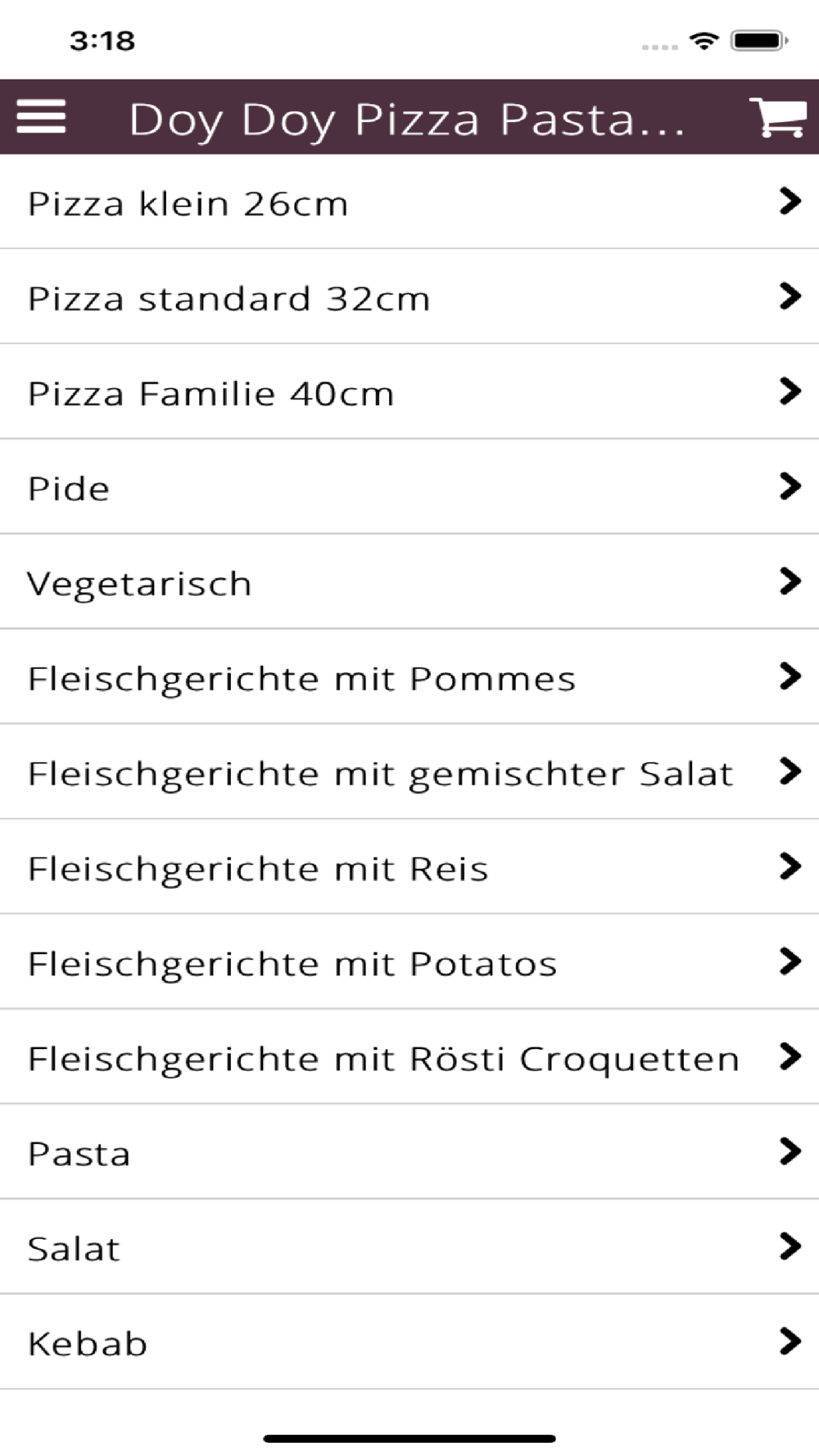Viewport: 819px width, 1456px height.
Task: Tap the chevron beside Vegetarisch
Action: tap(790, 581)
